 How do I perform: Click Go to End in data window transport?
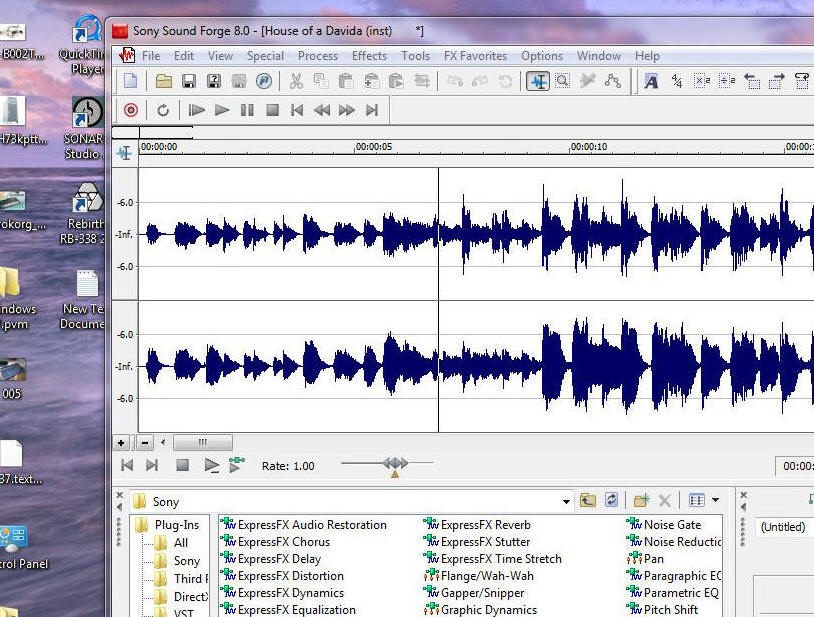152,465
